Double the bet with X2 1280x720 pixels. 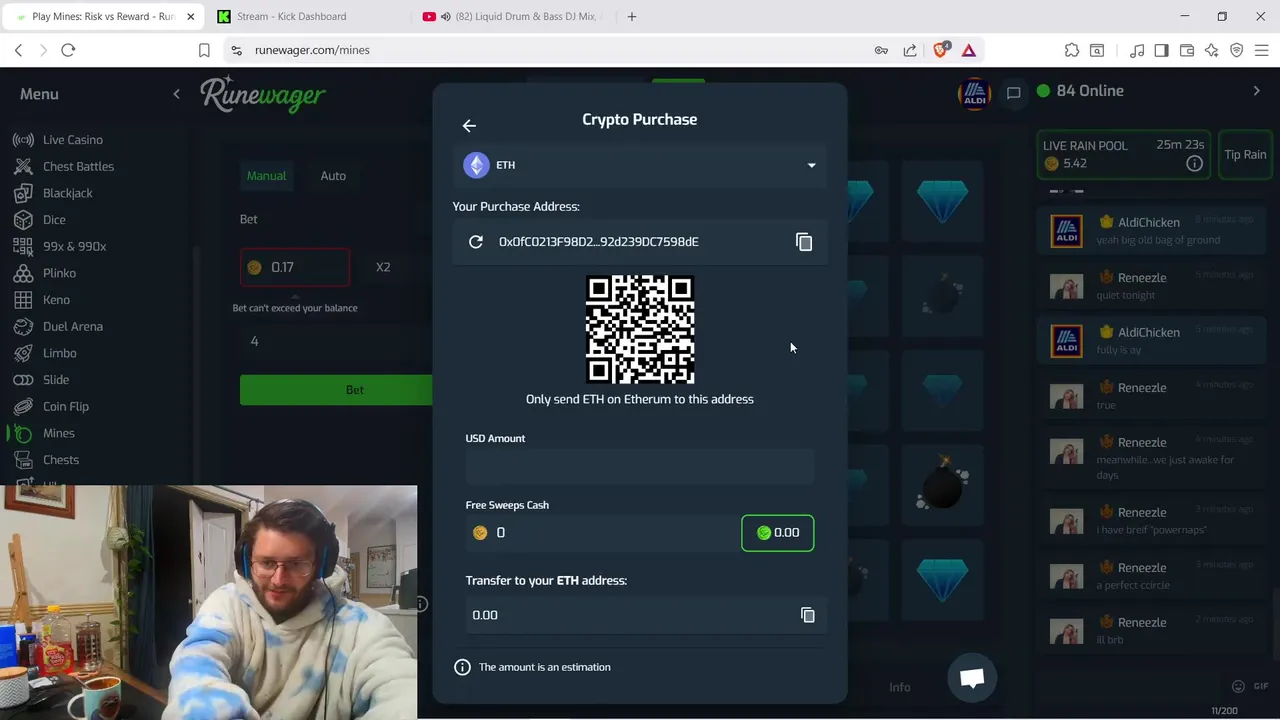pos(383,267)
